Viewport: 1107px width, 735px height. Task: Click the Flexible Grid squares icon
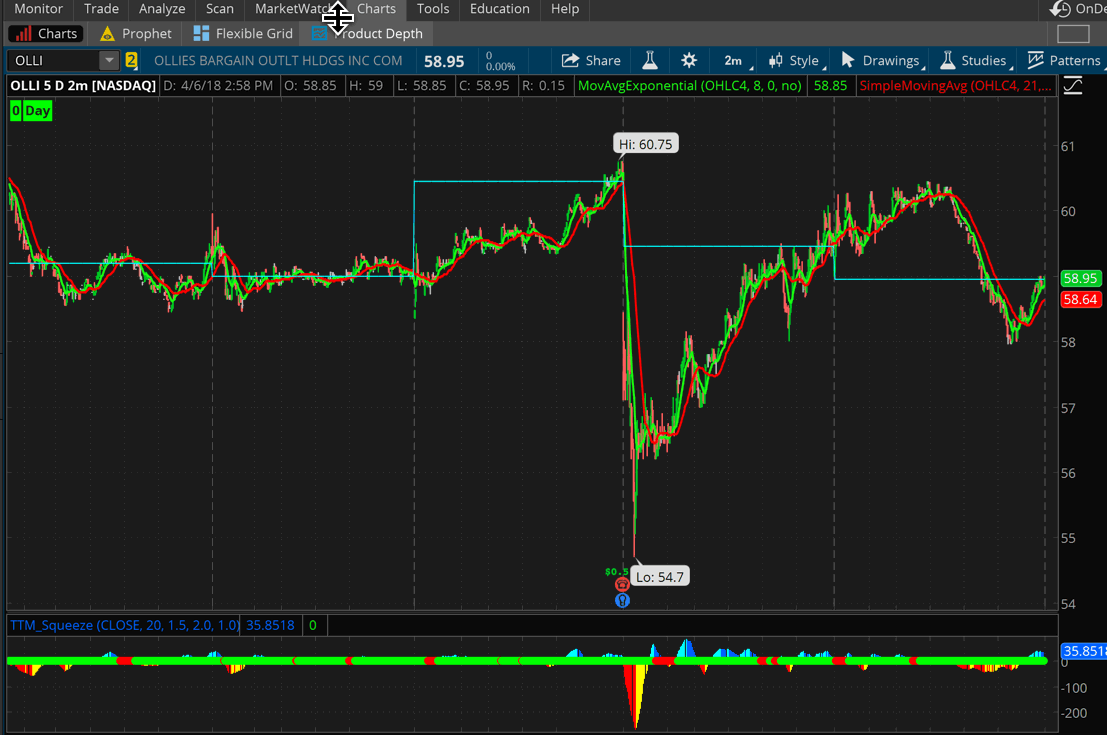tap(201, 34)
